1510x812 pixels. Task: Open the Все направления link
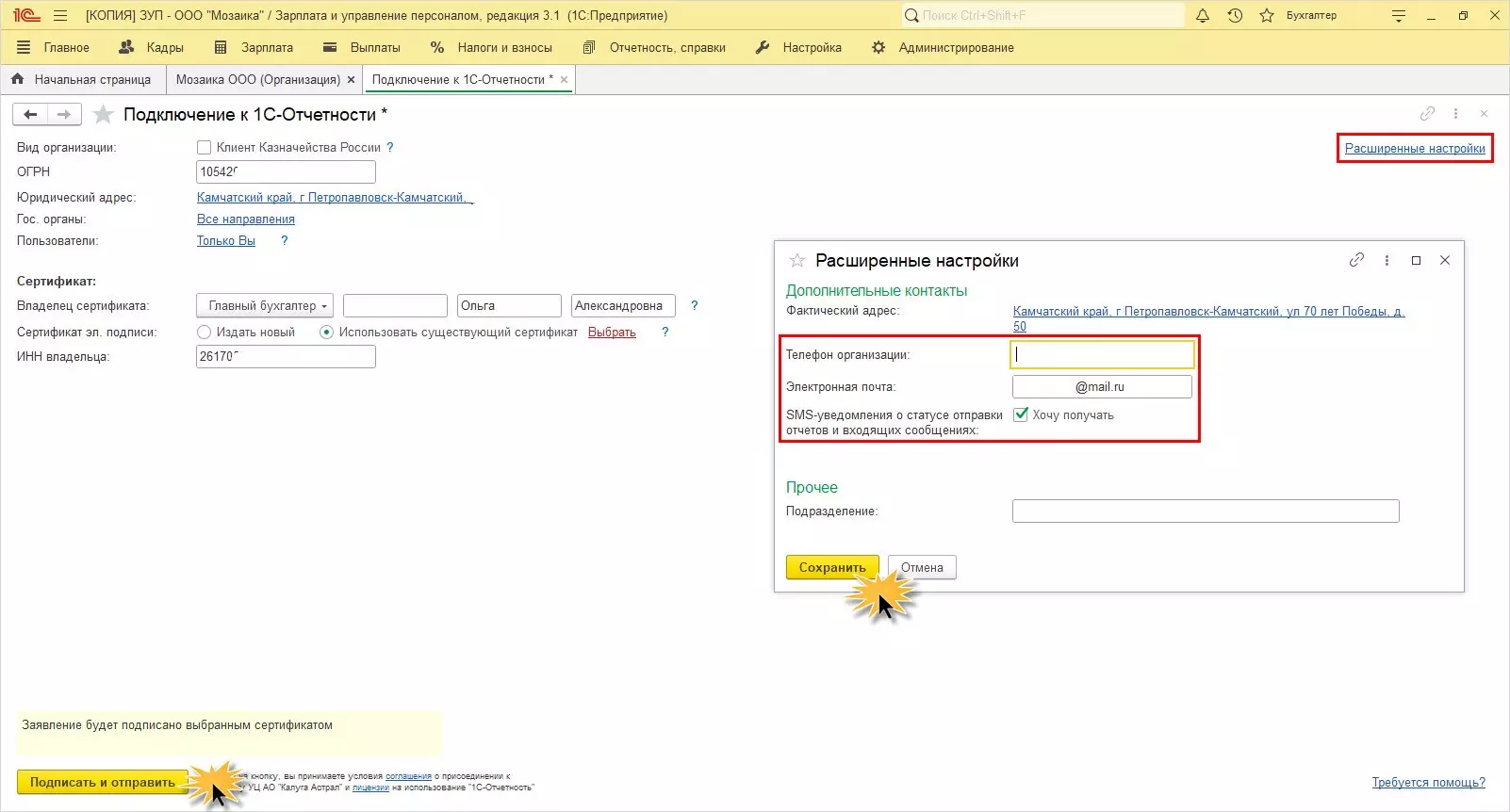pyautogui.click(x=246, y=219)
